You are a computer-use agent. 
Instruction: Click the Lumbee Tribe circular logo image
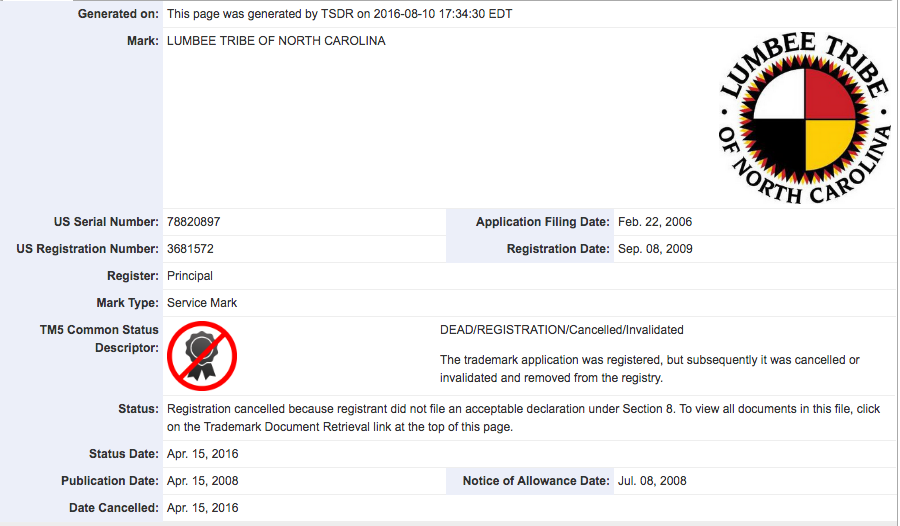tap(804, 118)
